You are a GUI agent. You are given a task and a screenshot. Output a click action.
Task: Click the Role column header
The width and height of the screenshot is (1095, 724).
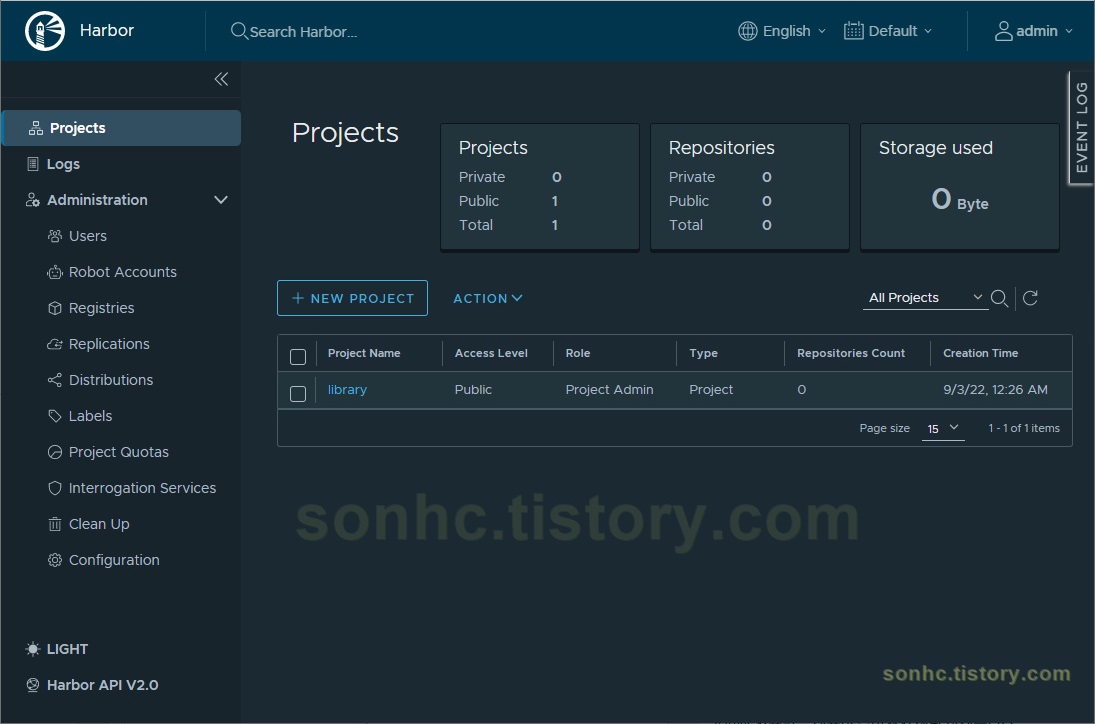tap(578, 353)
